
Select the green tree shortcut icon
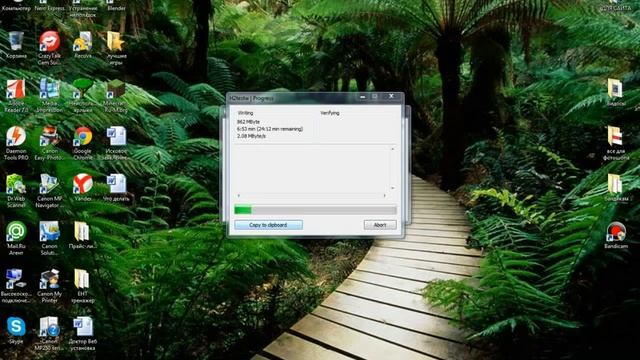pyautogui.click(x=83, y=96)
